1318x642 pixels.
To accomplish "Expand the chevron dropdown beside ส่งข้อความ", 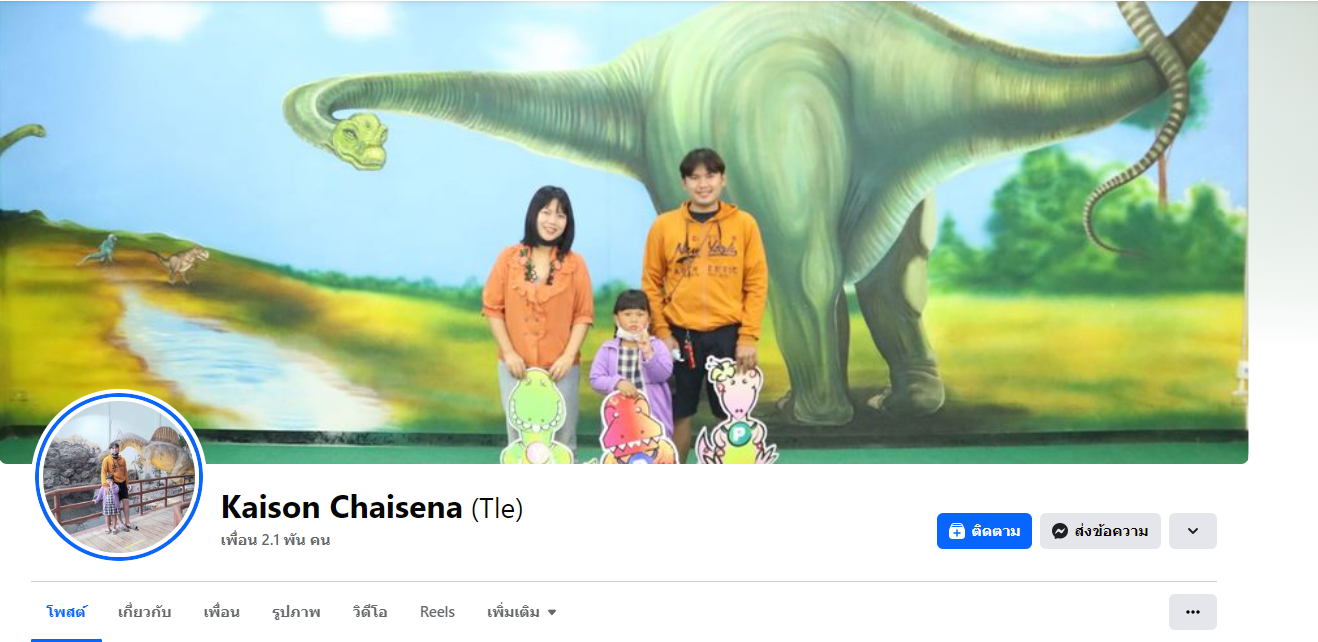I will coord(1193,531).
